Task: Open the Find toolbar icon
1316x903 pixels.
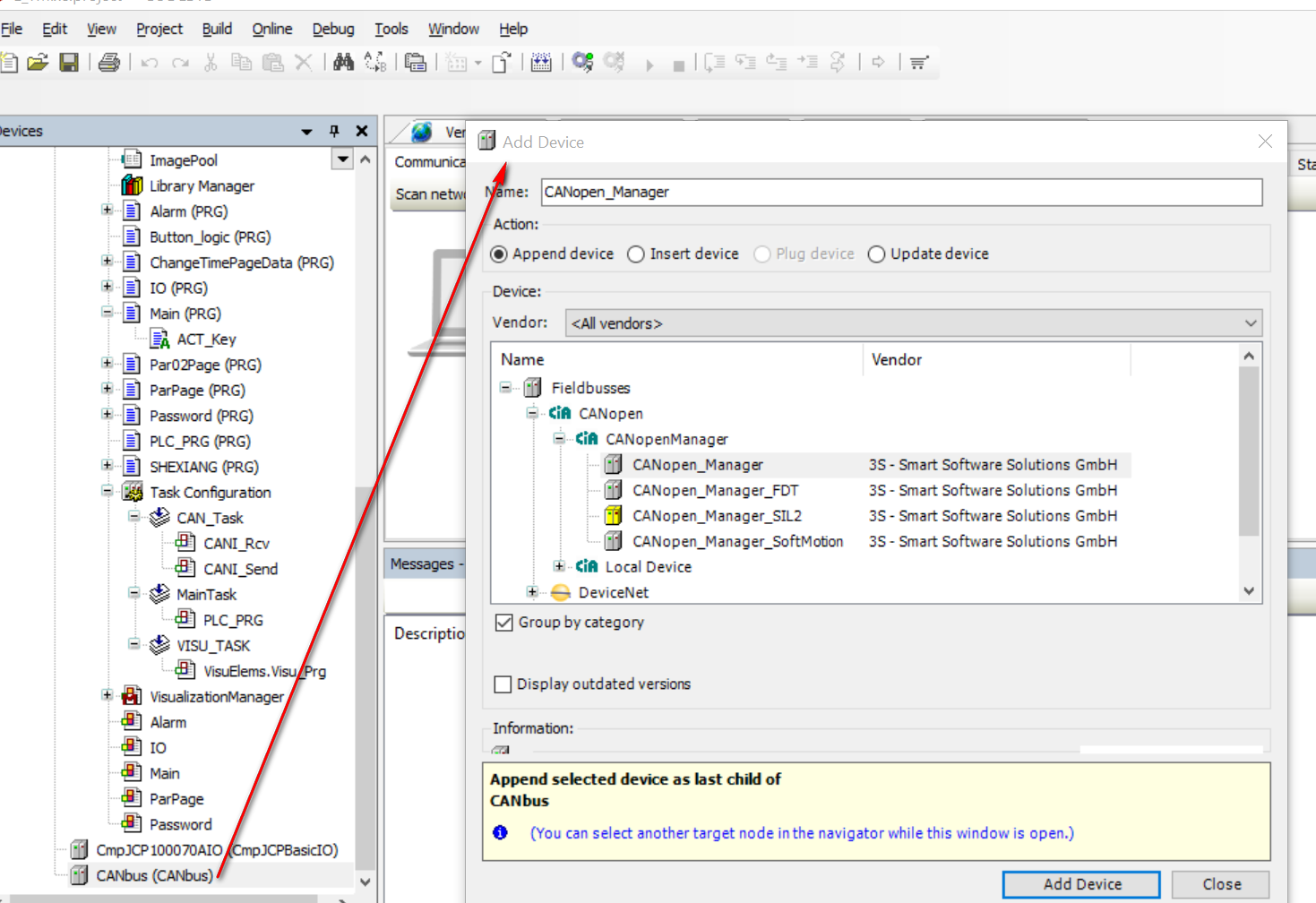Action: tap(343, 62)
